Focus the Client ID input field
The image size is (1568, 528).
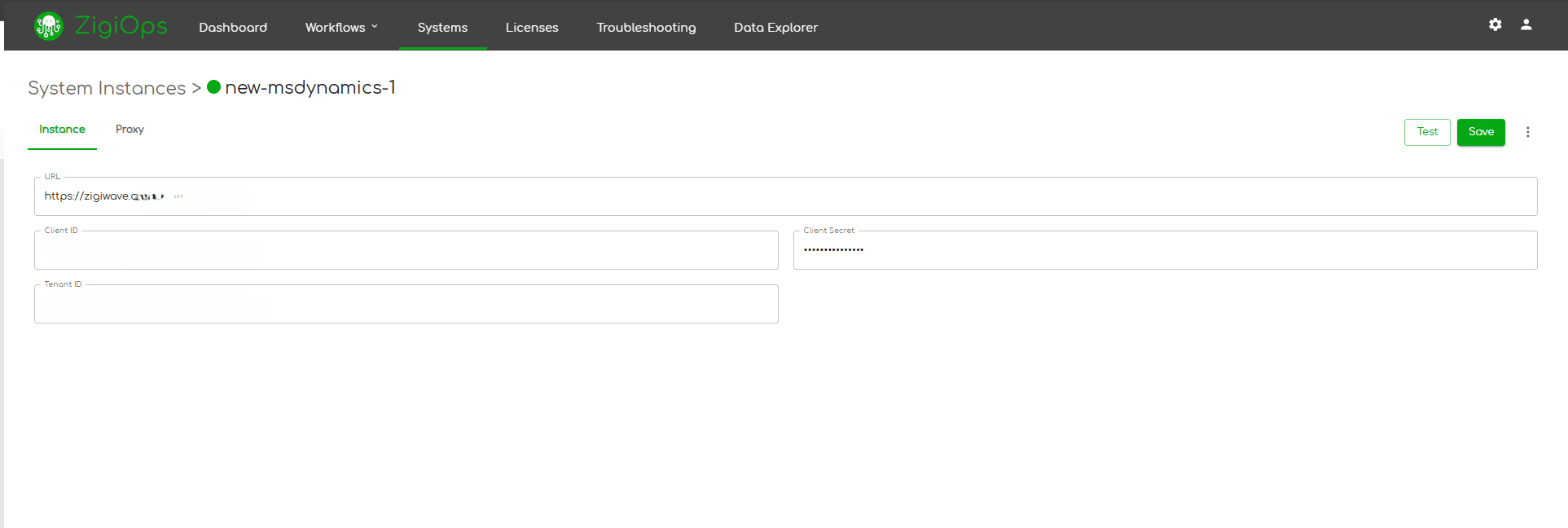406,250
